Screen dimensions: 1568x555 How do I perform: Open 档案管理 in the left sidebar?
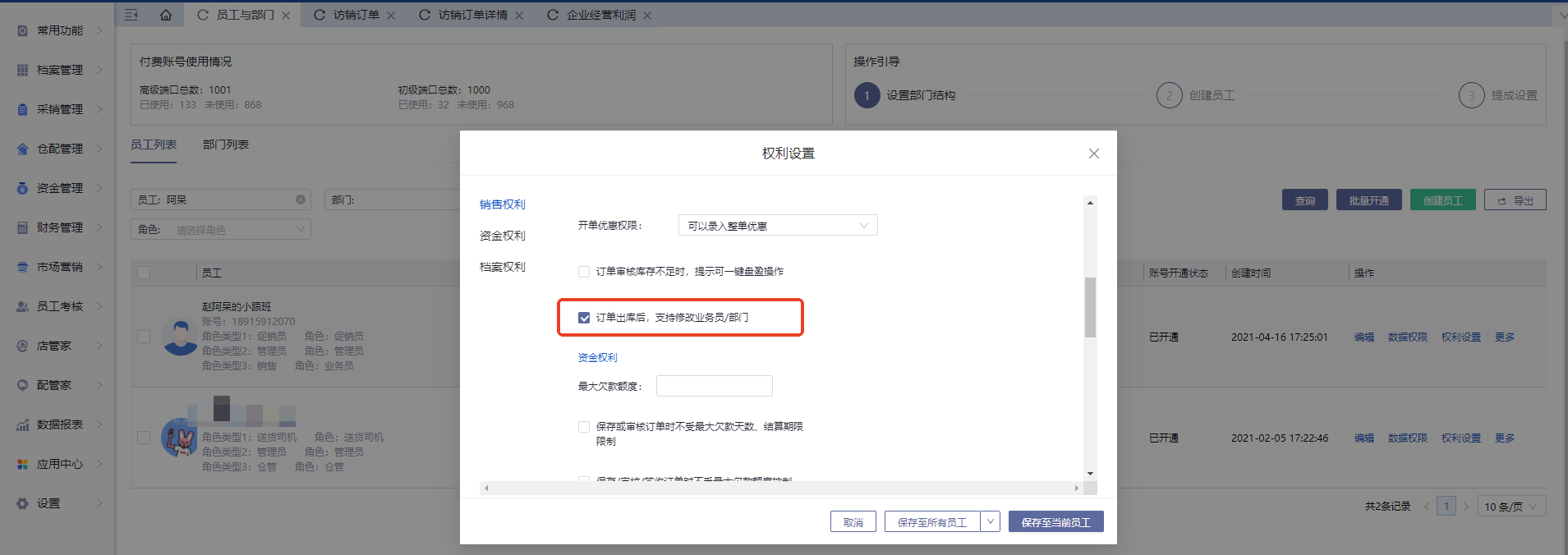pyautogui.click(x=59, y=70)
